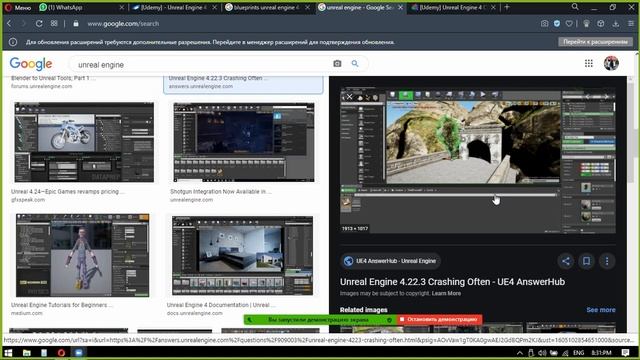Click the address bar URL

[123, 24]
